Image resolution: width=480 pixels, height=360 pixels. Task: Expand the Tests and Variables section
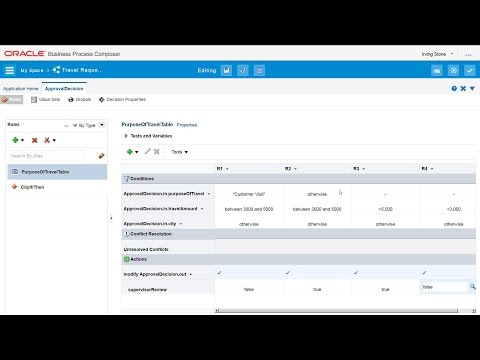pyautogui.click(x=126, y=136)
